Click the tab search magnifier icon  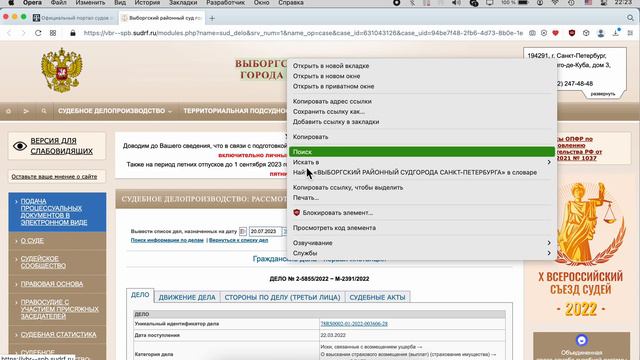click(x=631, y=18)
